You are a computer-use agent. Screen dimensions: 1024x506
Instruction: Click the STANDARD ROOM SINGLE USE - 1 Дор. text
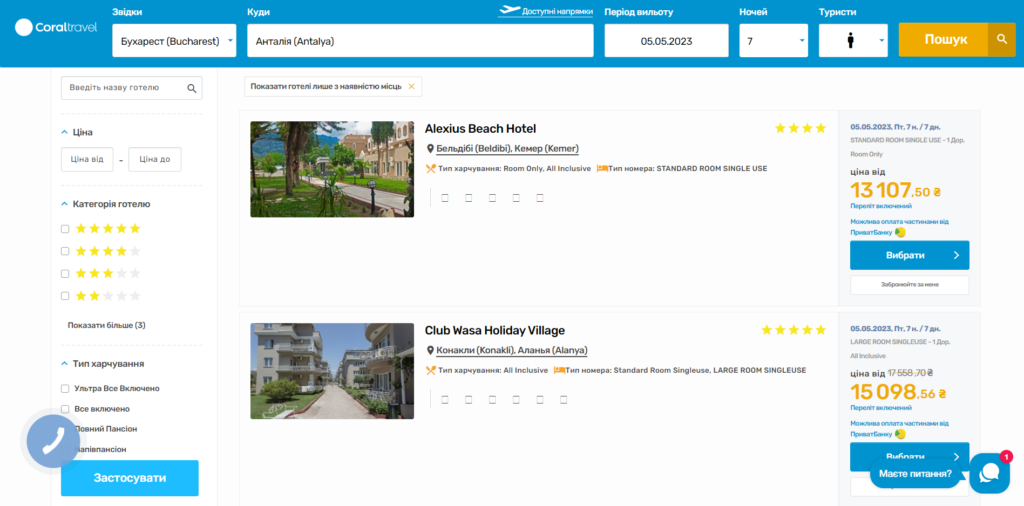point(907,140)
